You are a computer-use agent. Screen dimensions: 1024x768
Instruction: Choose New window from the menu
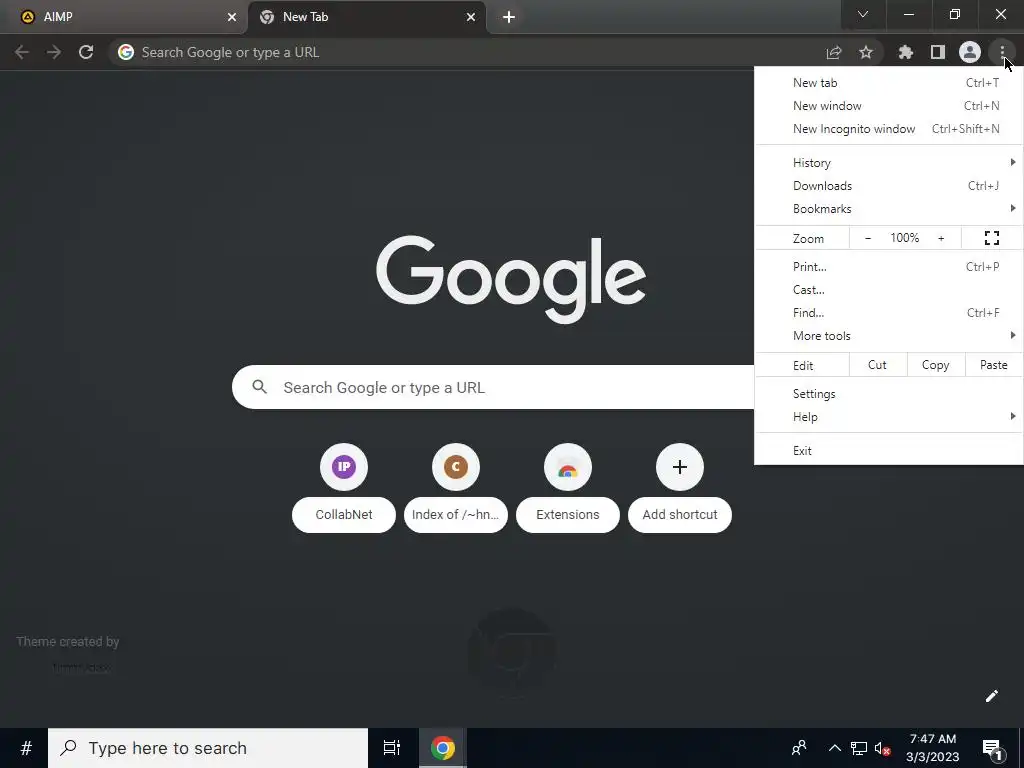pyautogui.click(x=889, y=106)
